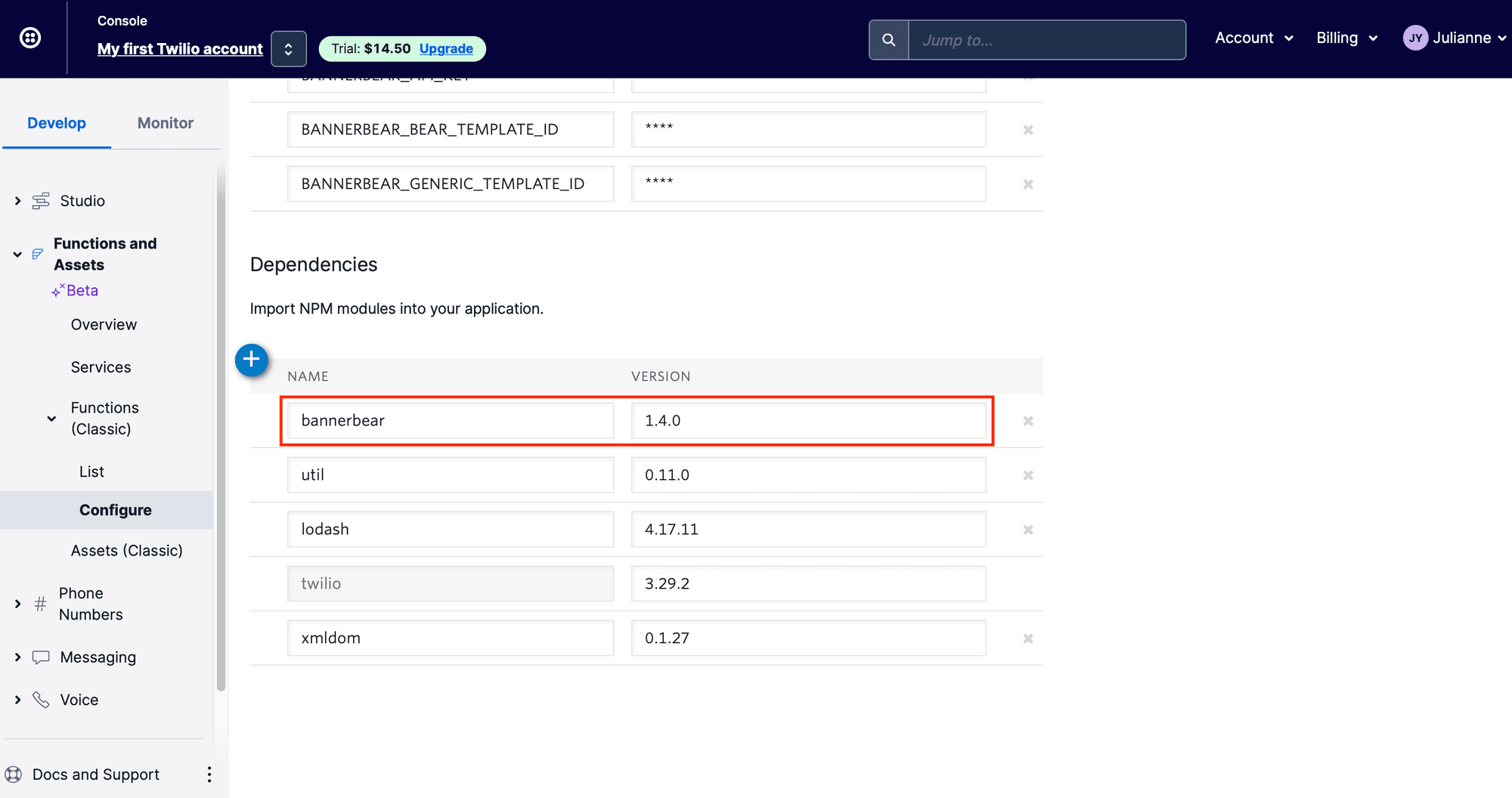This screenshot has width=1512, height=798.
Task: Click the Jump to search field
Action: 1046,40
